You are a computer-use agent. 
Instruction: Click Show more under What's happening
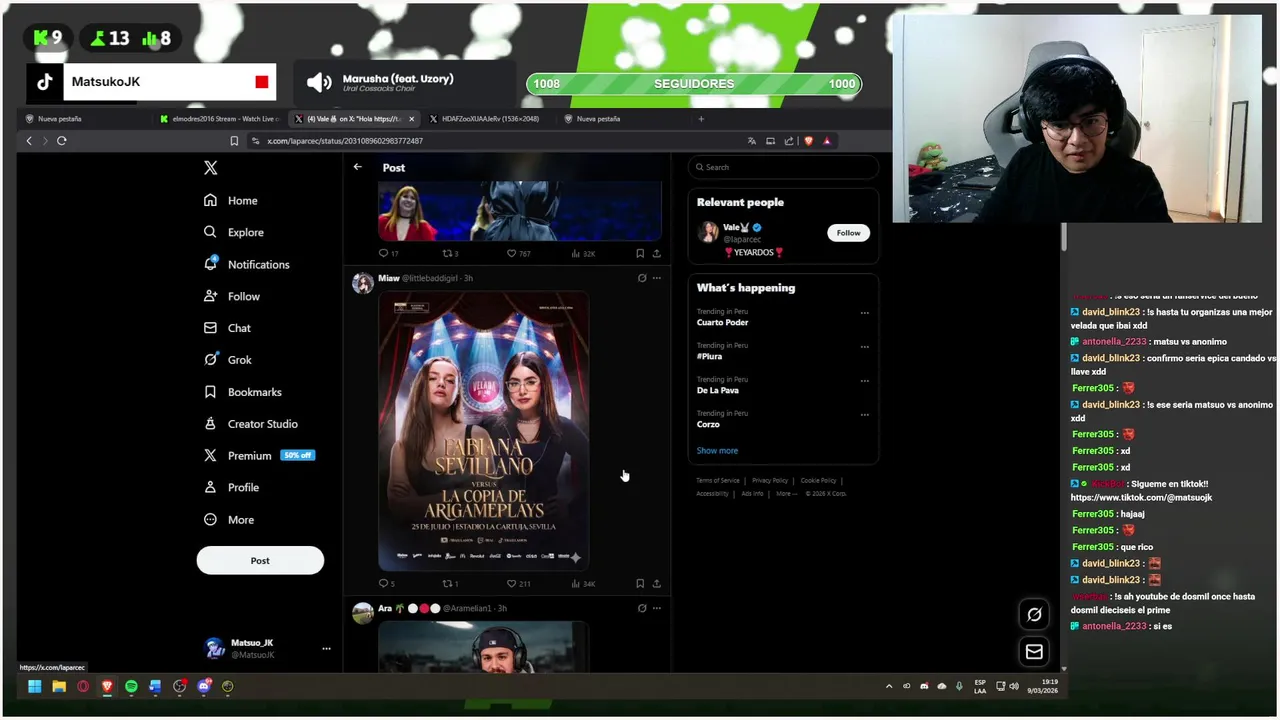(x=717, y=451)
